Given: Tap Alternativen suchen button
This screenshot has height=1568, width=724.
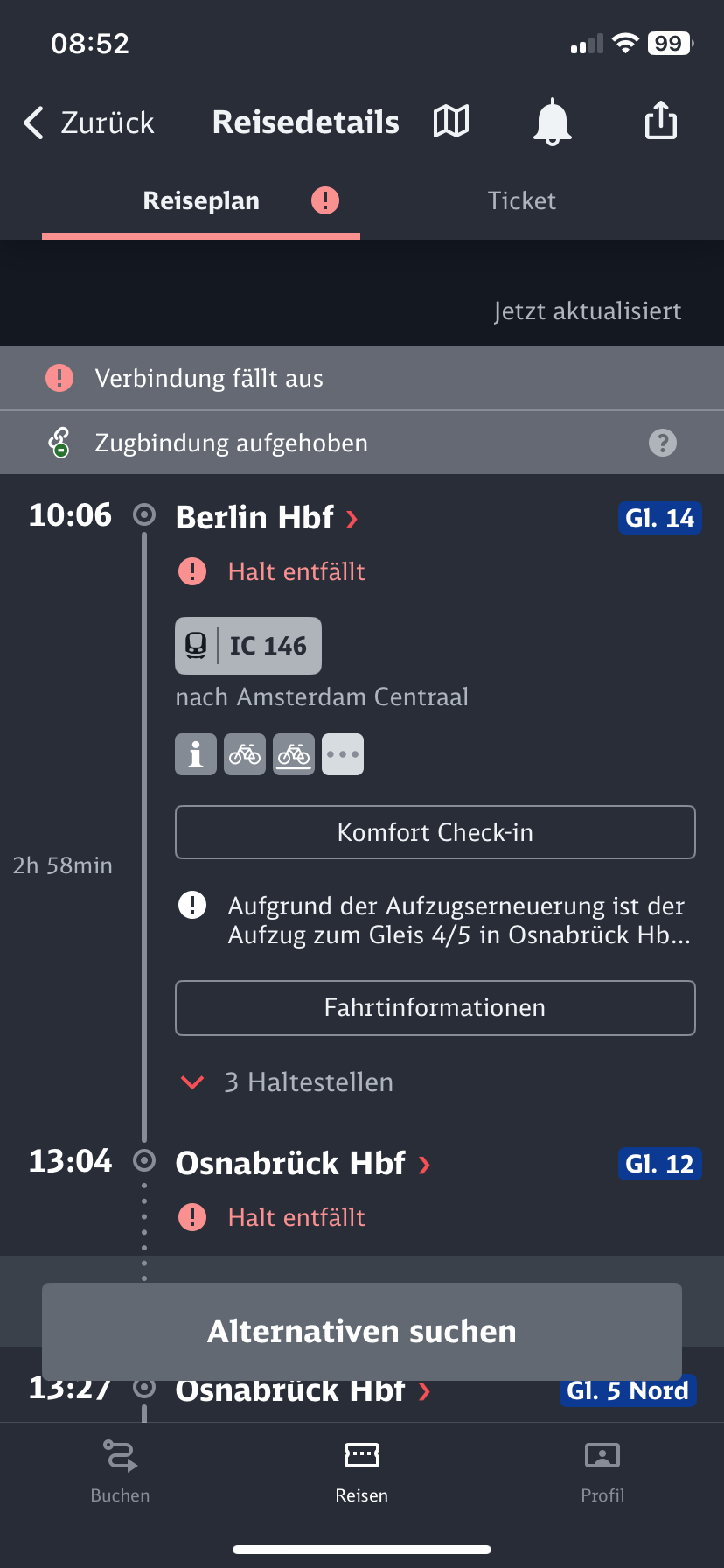Looking at the screenshot, I should 362,1332.
